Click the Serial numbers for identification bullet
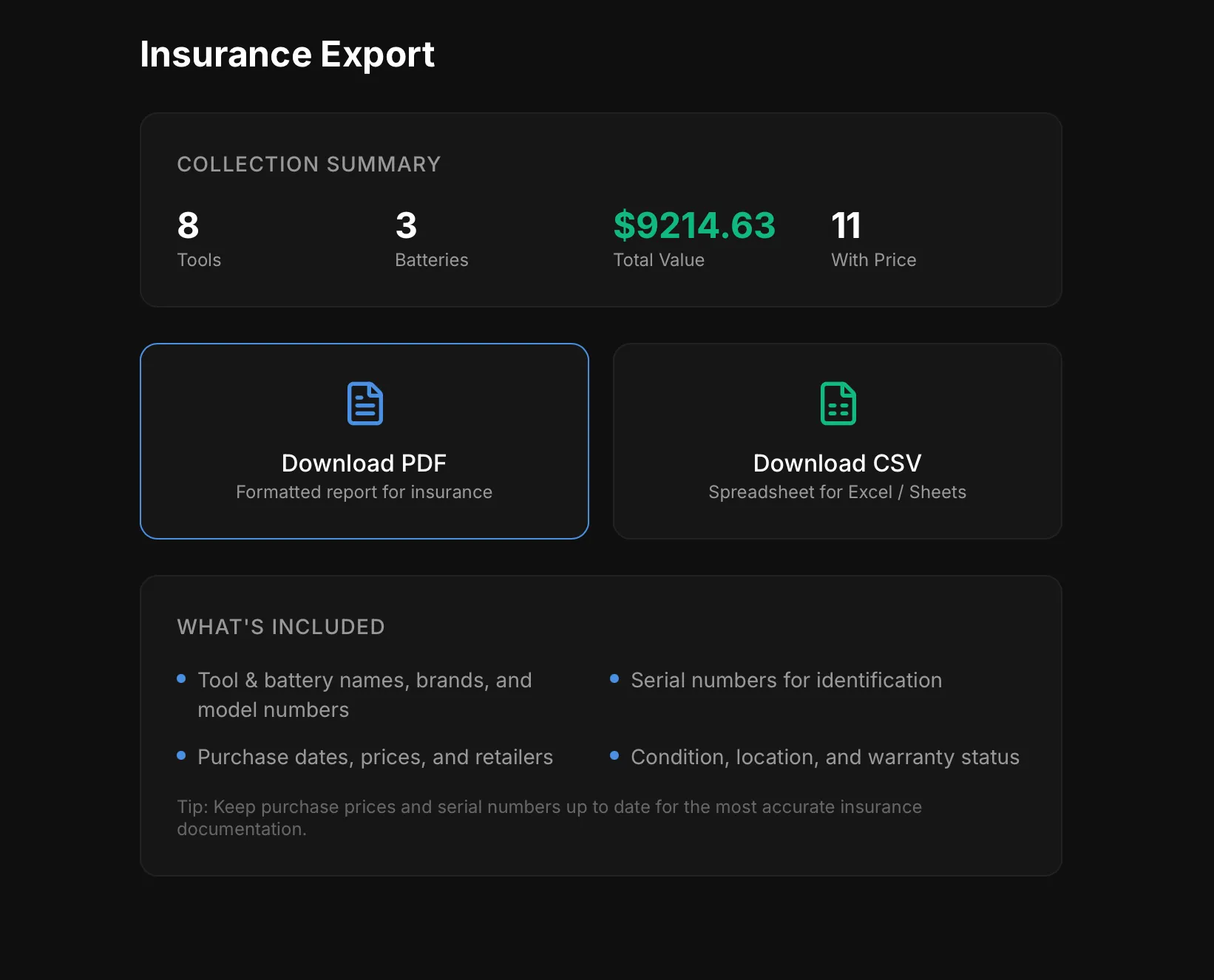This screenshot has width=1214, height=980. (x=785, y=680)
